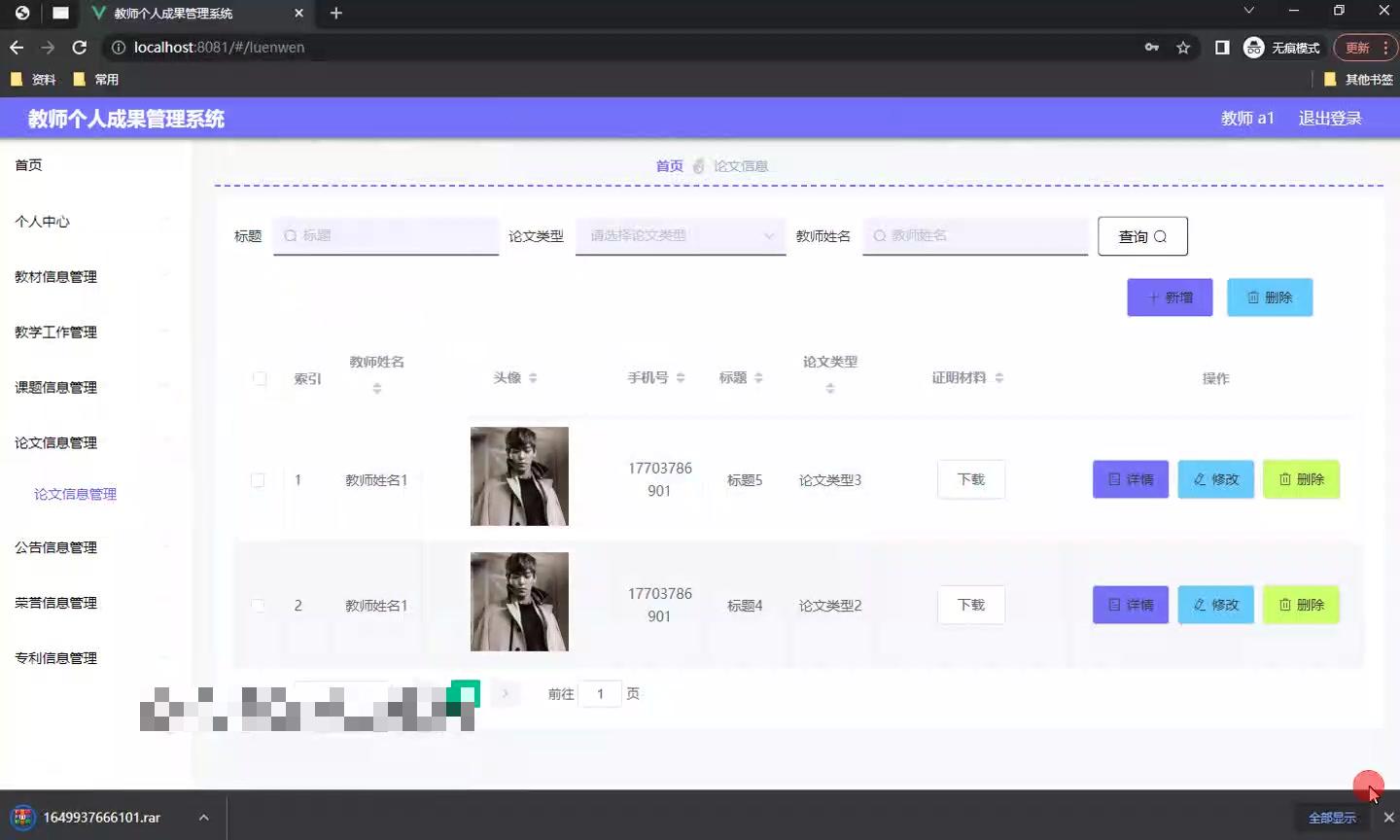
Task: Click the incognito mode icon
Action: pos(1254,47)
